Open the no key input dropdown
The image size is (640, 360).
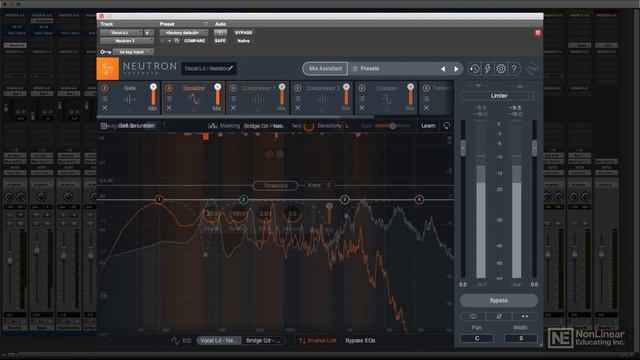[133, 52]
